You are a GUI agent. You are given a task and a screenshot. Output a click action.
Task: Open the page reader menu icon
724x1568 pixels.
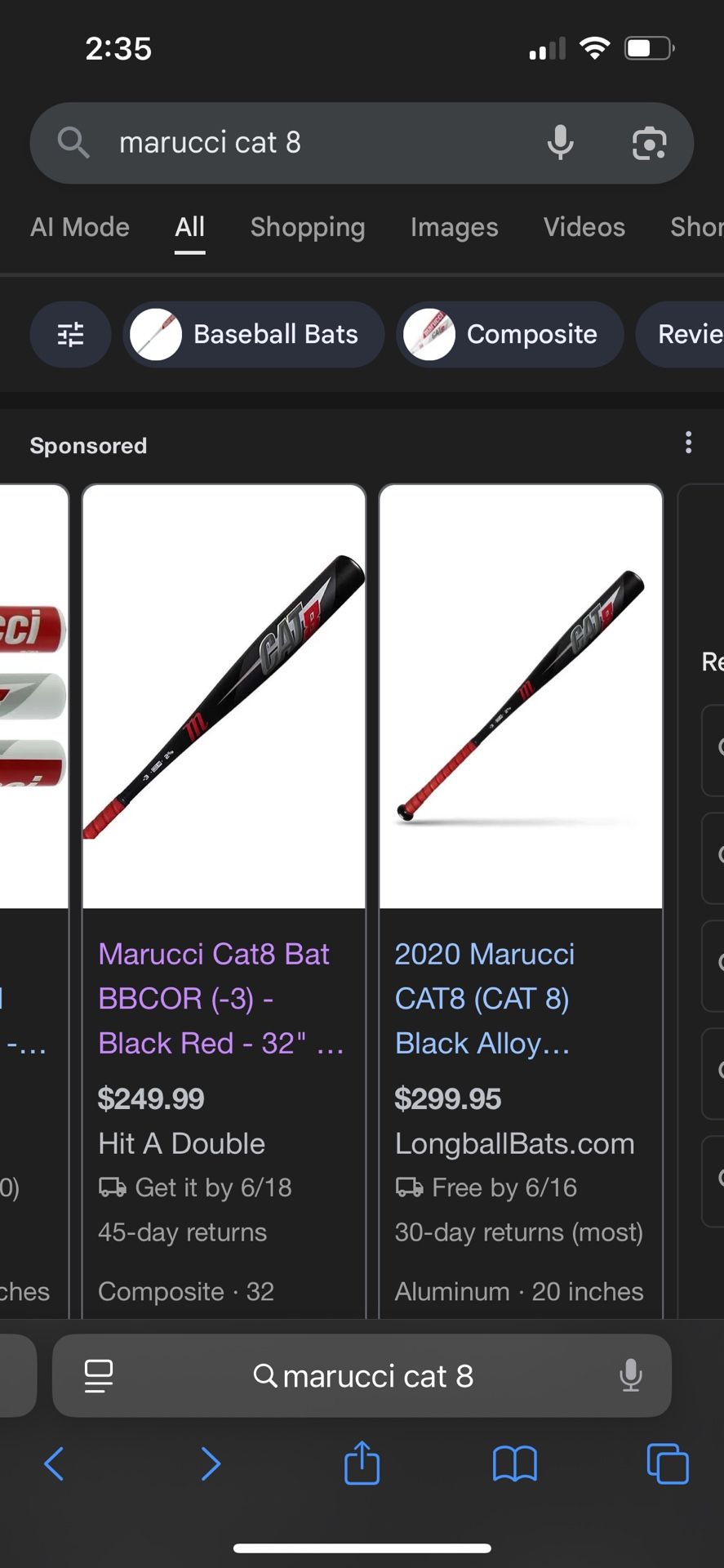(x=99, y=1376)
